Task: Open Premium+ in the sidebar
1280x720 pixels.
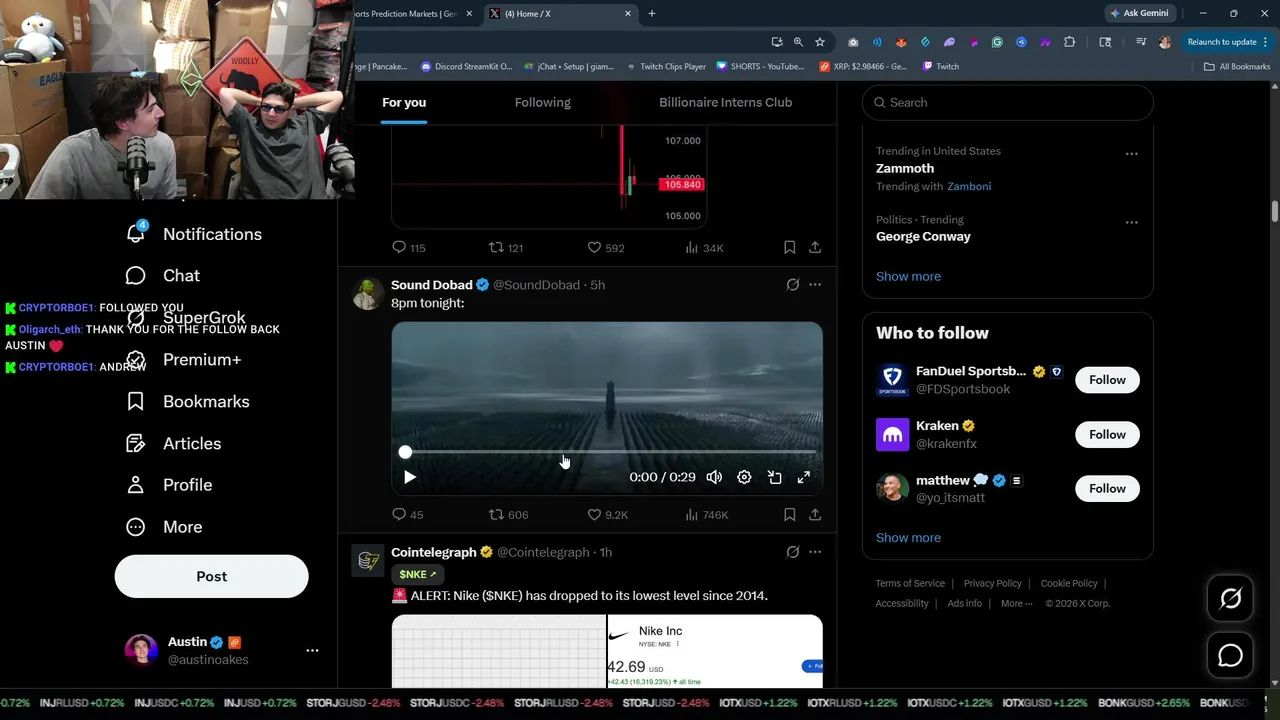Action: [x=183, y=360]
